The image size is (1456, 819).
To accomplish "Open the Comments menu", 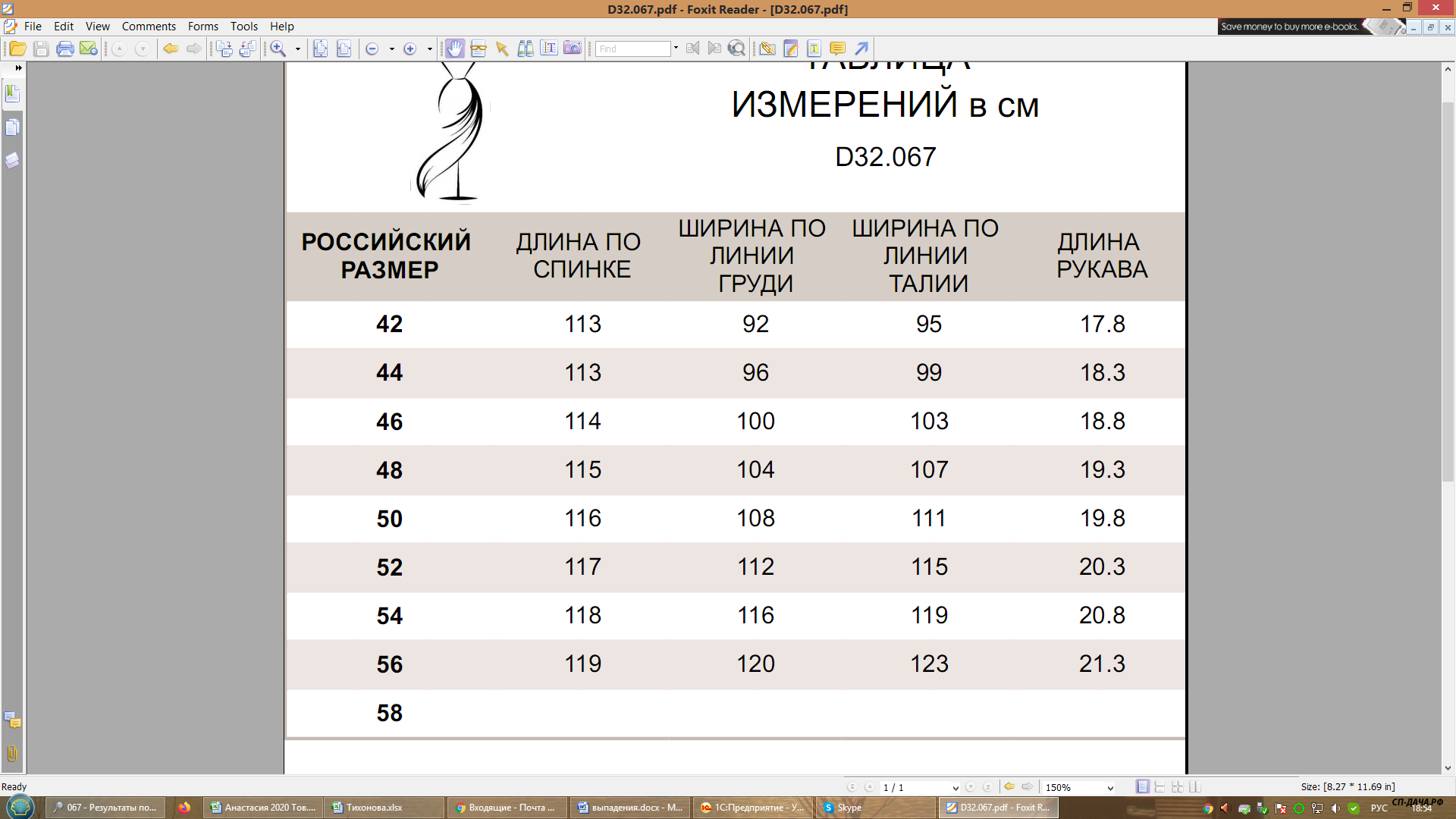I will click(149, 27).
